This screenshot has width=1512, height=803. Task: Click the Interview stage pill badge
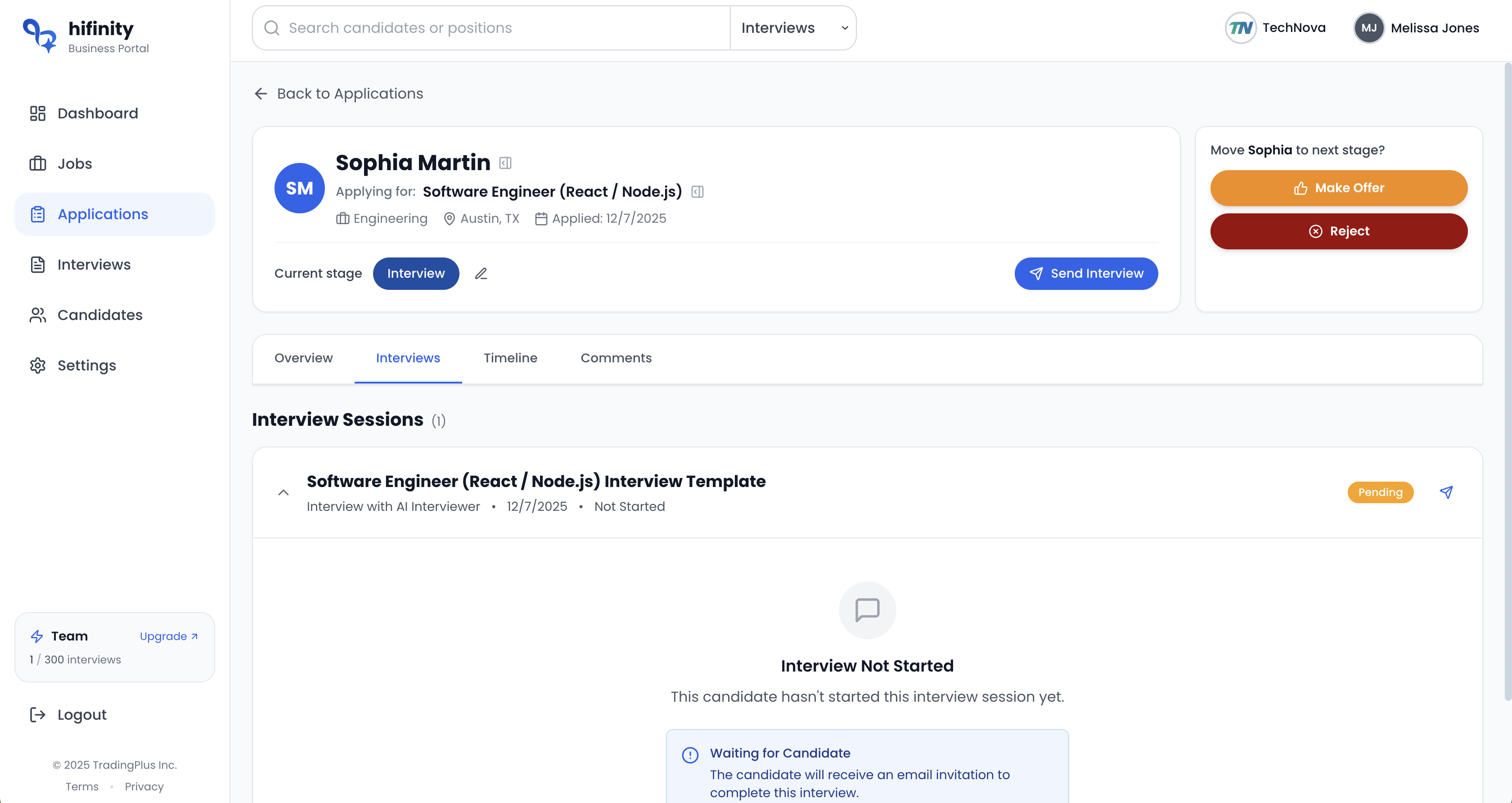point(415,274)
